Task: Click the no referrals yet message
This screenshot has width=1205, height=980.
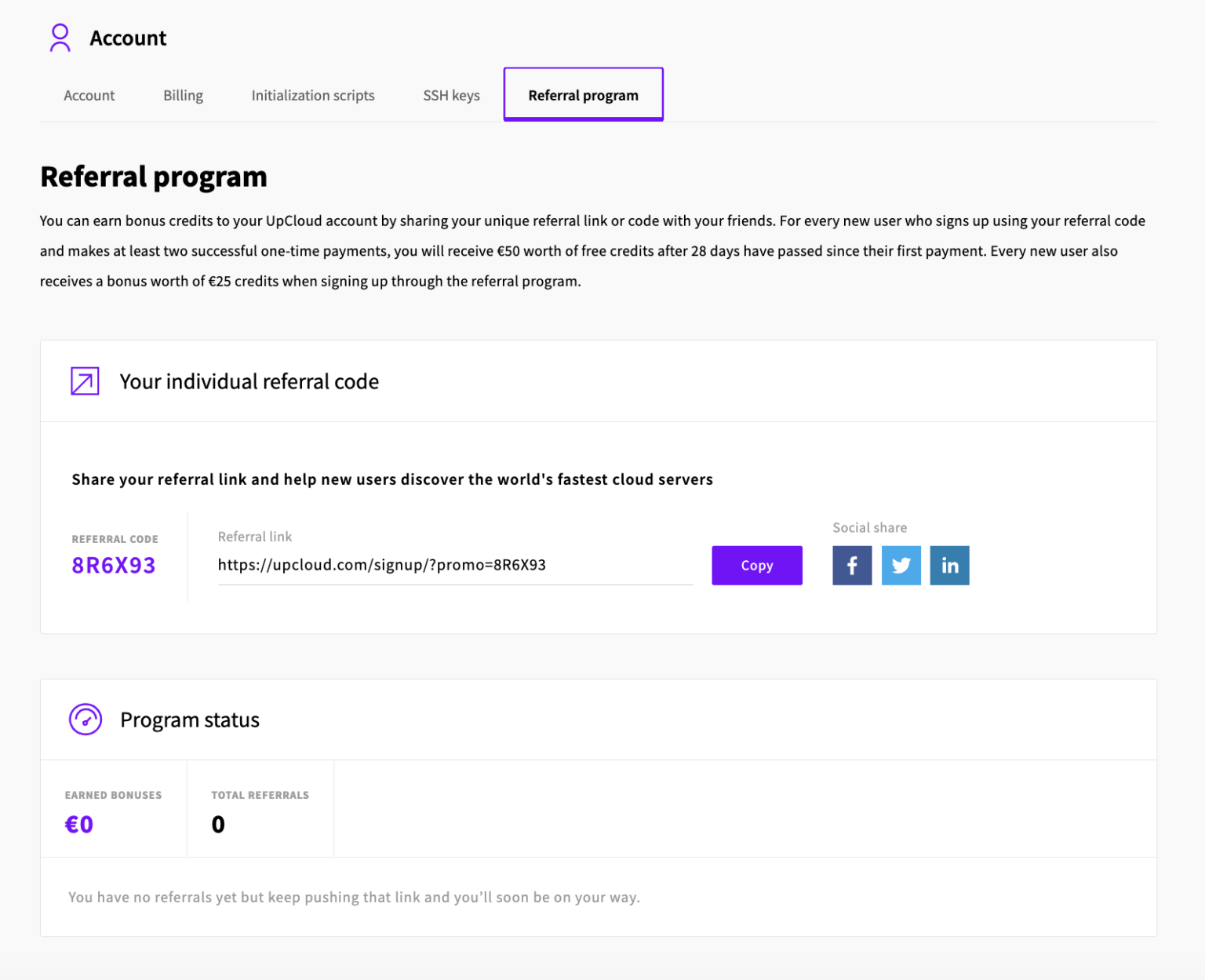Action: 353,897
